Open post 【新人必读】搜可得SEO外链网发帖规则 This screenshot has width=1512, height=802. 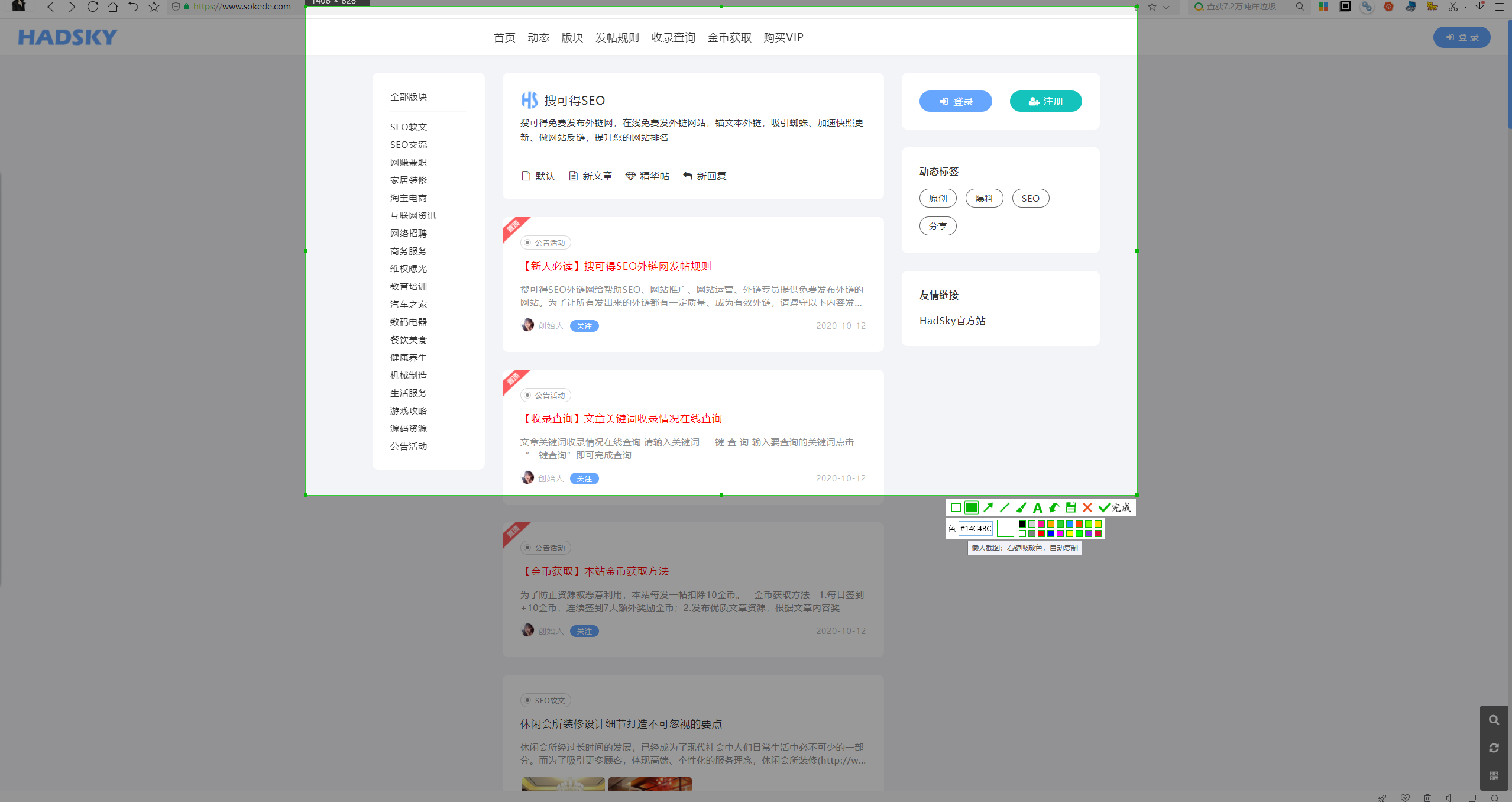pyautogui.click(x=615, y=266)
